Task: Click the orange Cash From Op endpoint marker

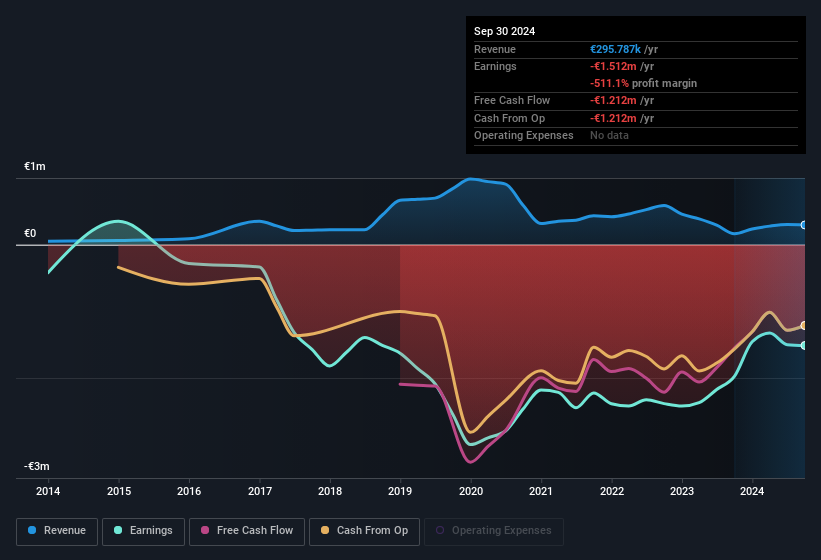Action: [x=804, y=326]
